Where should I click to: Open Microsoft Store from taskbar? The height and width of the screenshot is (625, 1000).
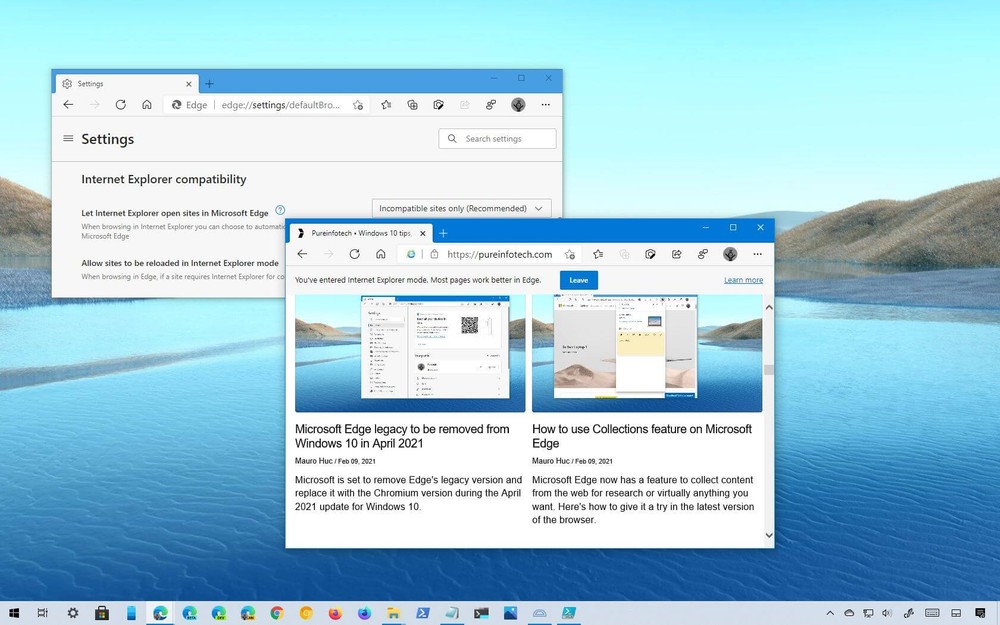[x=102, y=613]
